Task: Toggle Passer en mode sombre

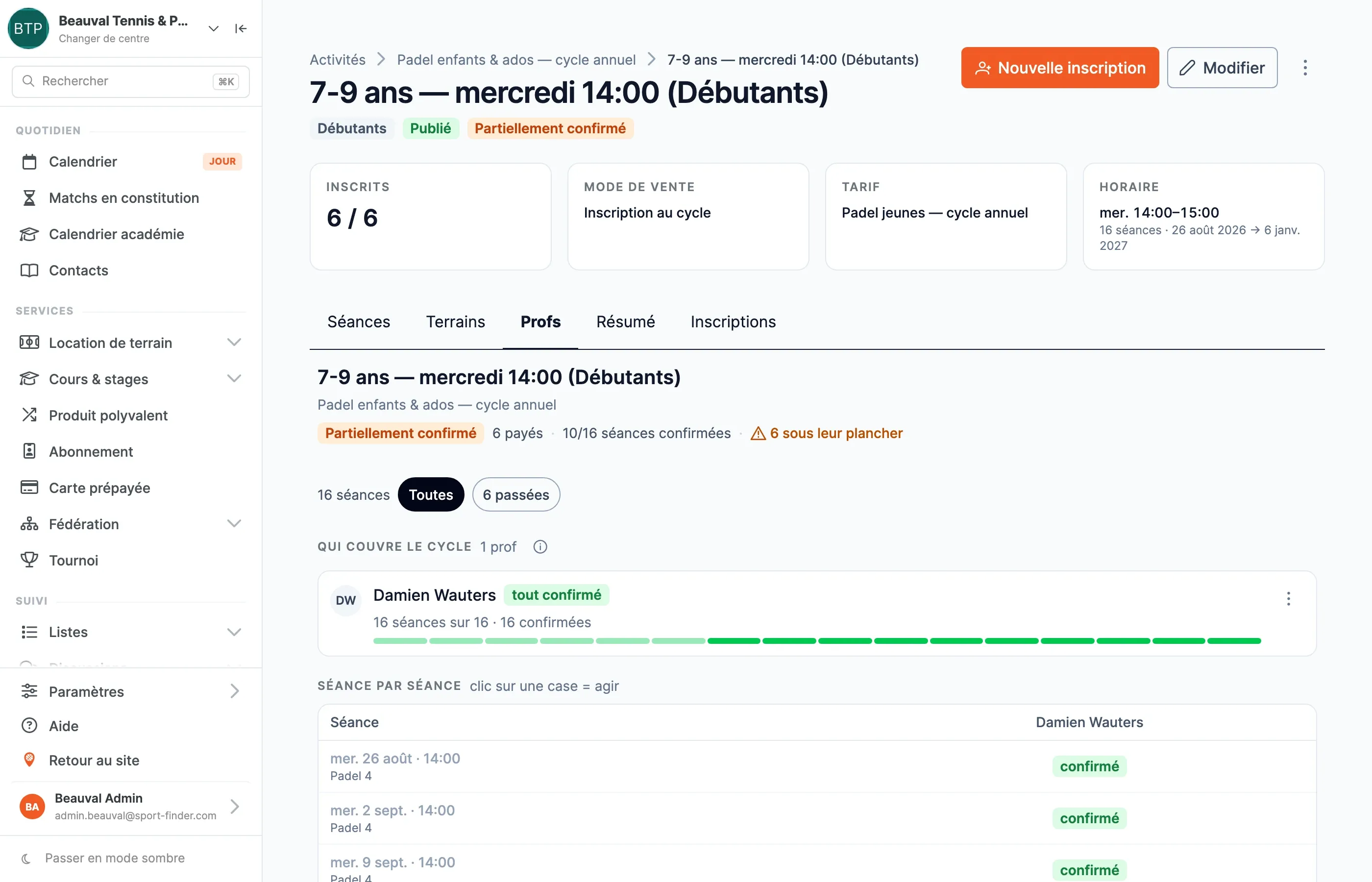Action: pos(103,858)
